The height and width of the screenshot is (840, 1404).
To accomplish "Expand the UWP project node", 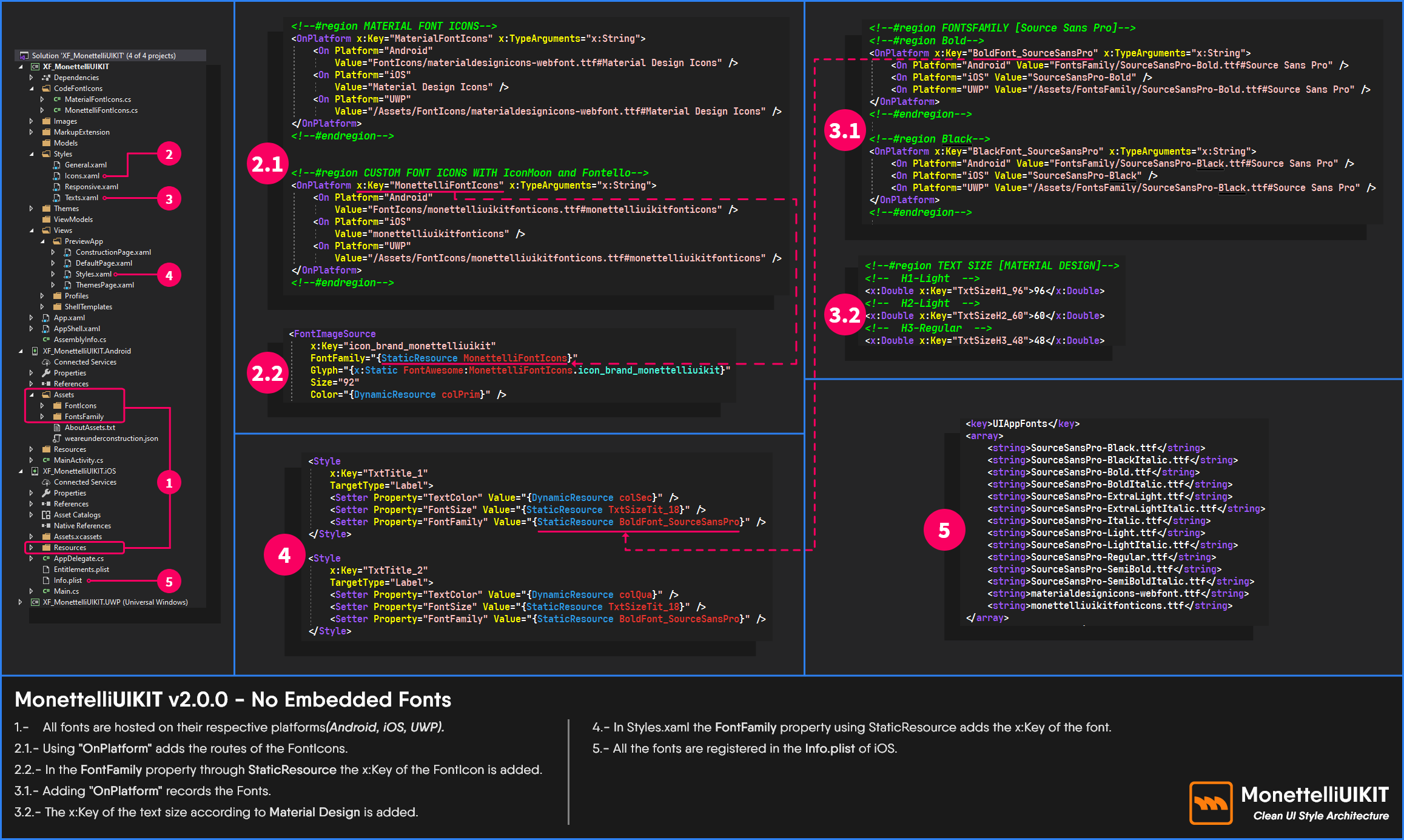I will [x=21, y=602].
